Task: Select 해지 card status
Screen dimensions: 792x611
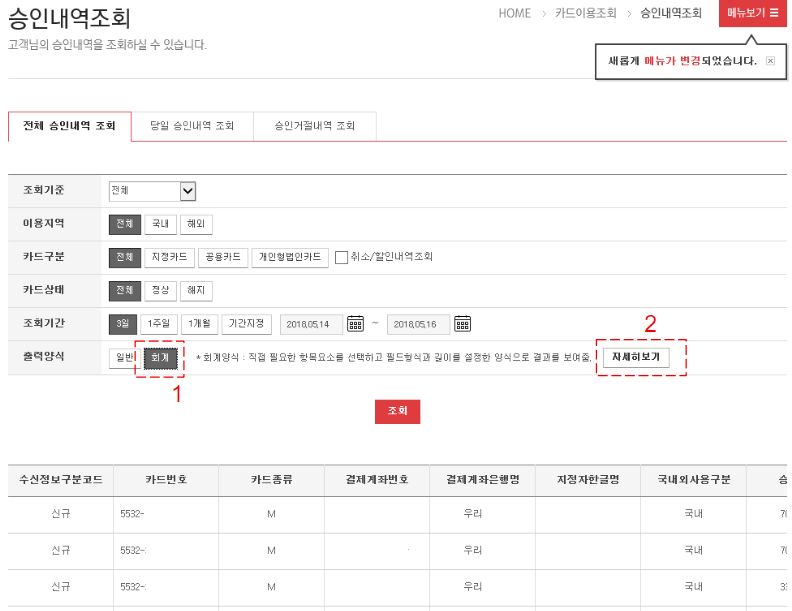Action: point(196,290)
